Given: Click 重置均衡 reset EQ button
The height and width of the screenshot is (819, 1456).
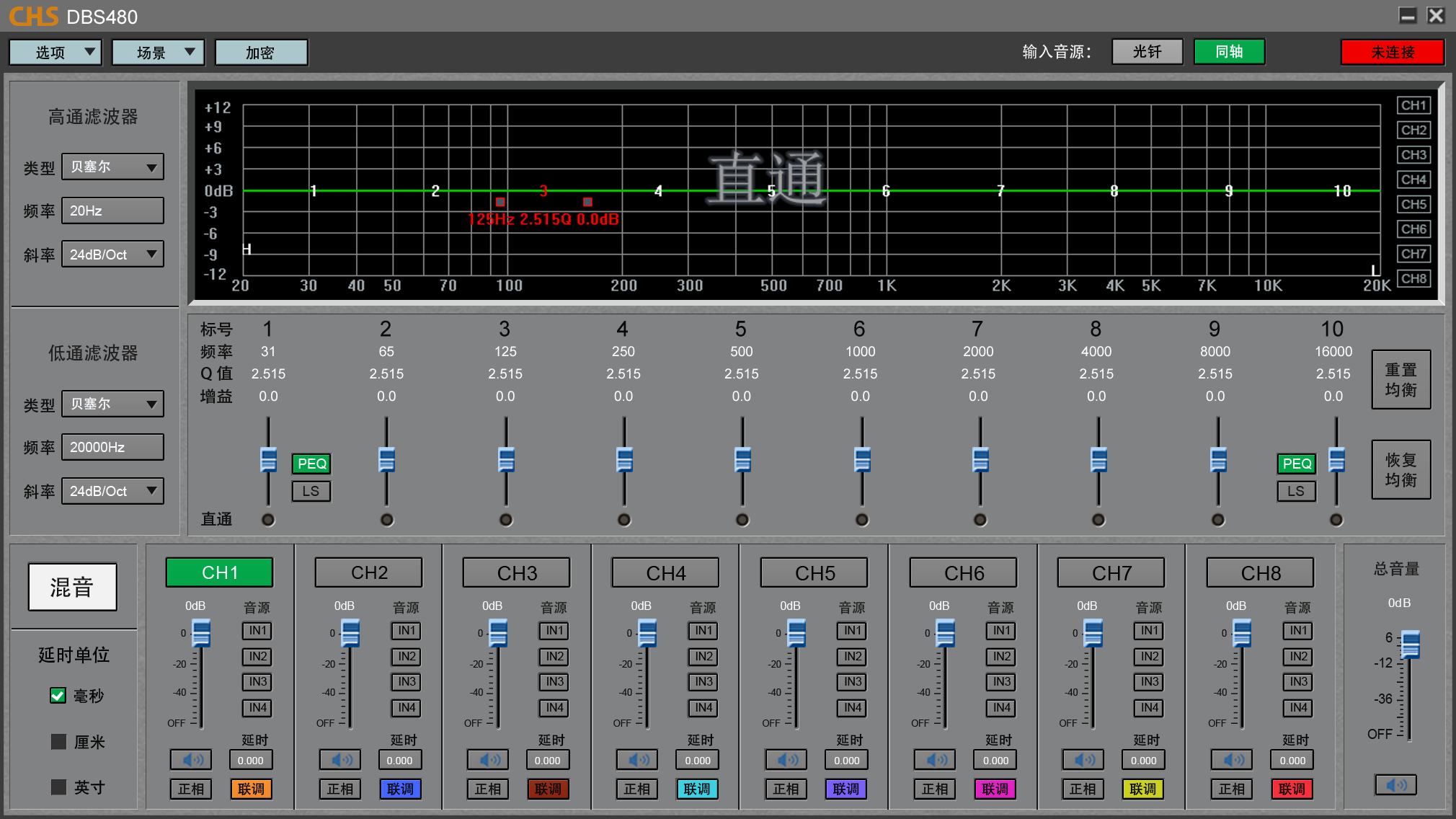Looking at the screenshot, I should [1401, 380].
